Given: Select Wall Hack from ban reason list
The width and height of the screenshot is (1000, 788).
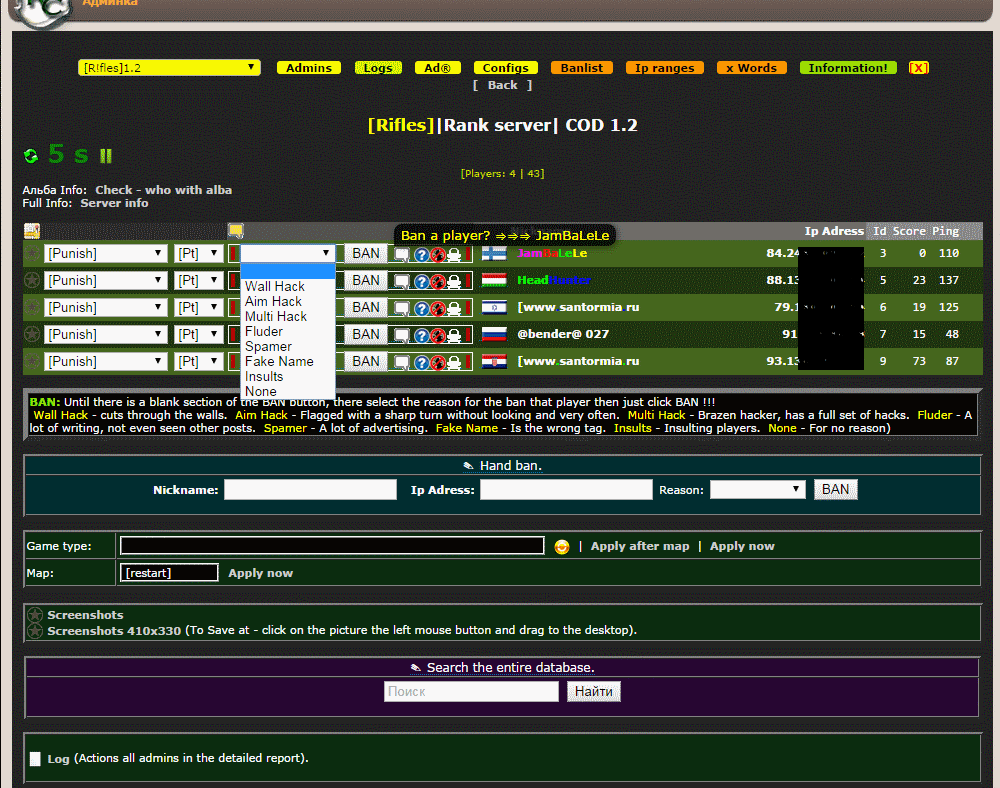Looking at the screenshot, I should point(275,286).
